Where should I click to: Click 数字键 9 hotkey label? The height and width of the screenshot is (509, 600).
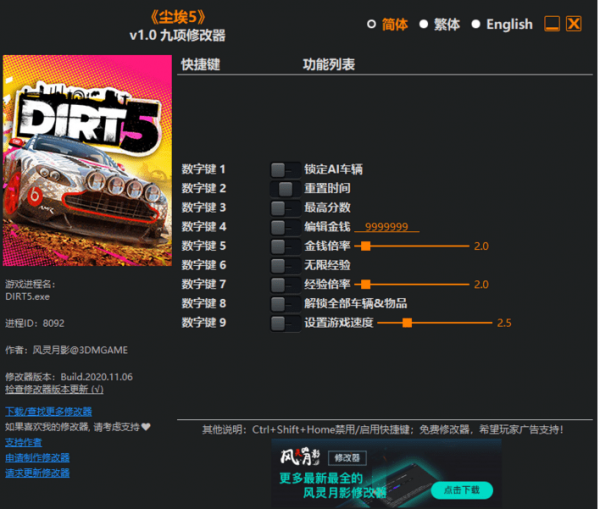click(x=204, y=323)
